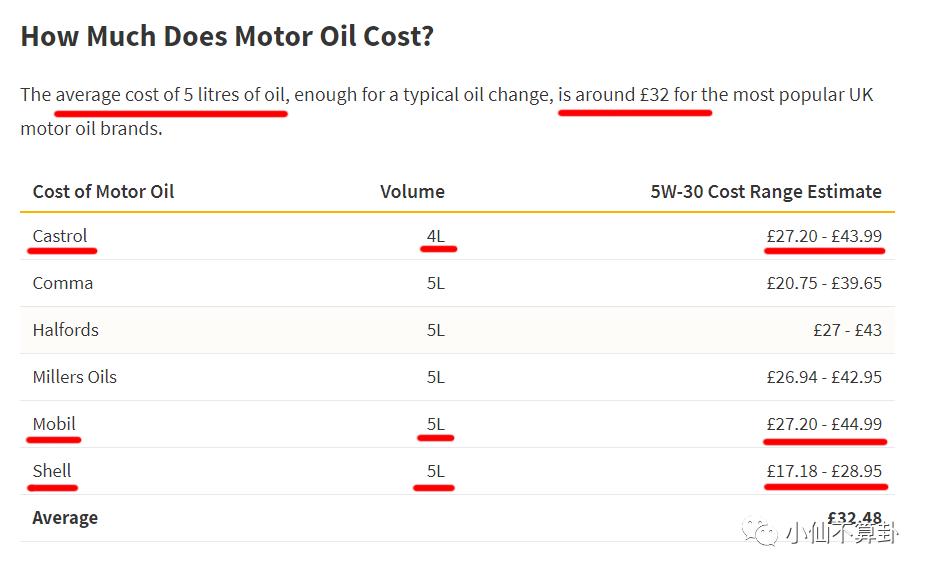Screen dimensions: 929x573
Task: Click the £26.94 - £42.95 price range
Action: coord(824,377)
